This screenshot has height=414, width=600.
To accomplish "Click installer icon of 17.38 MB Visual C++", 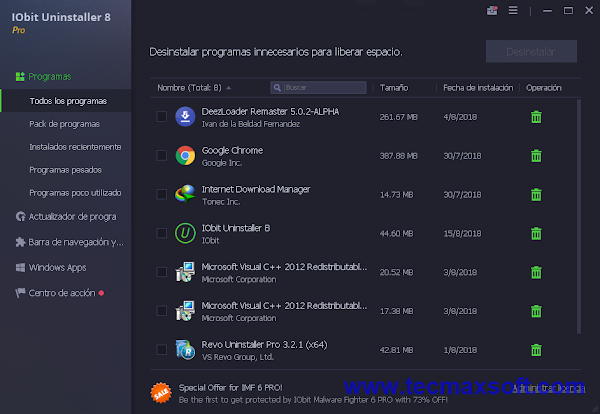I will point(185,311).
